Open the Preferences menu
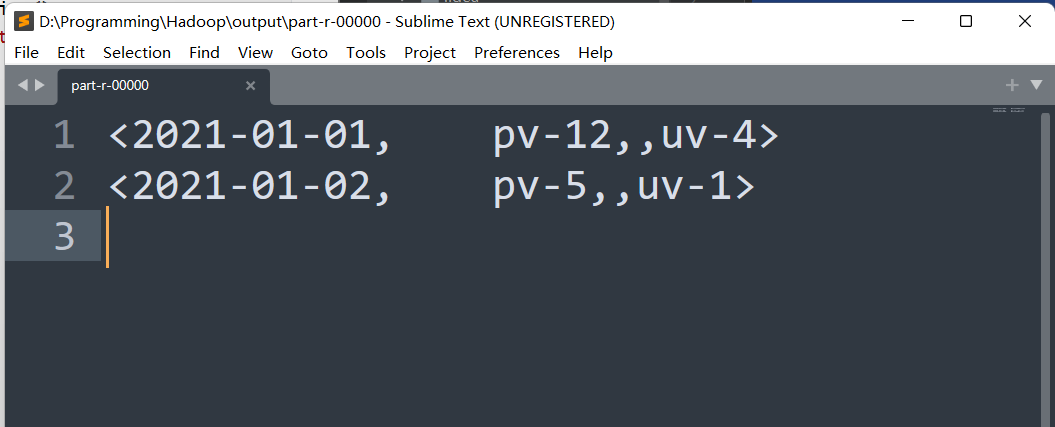The width and height of the screenshot is (1055, 427). (517, 52)
